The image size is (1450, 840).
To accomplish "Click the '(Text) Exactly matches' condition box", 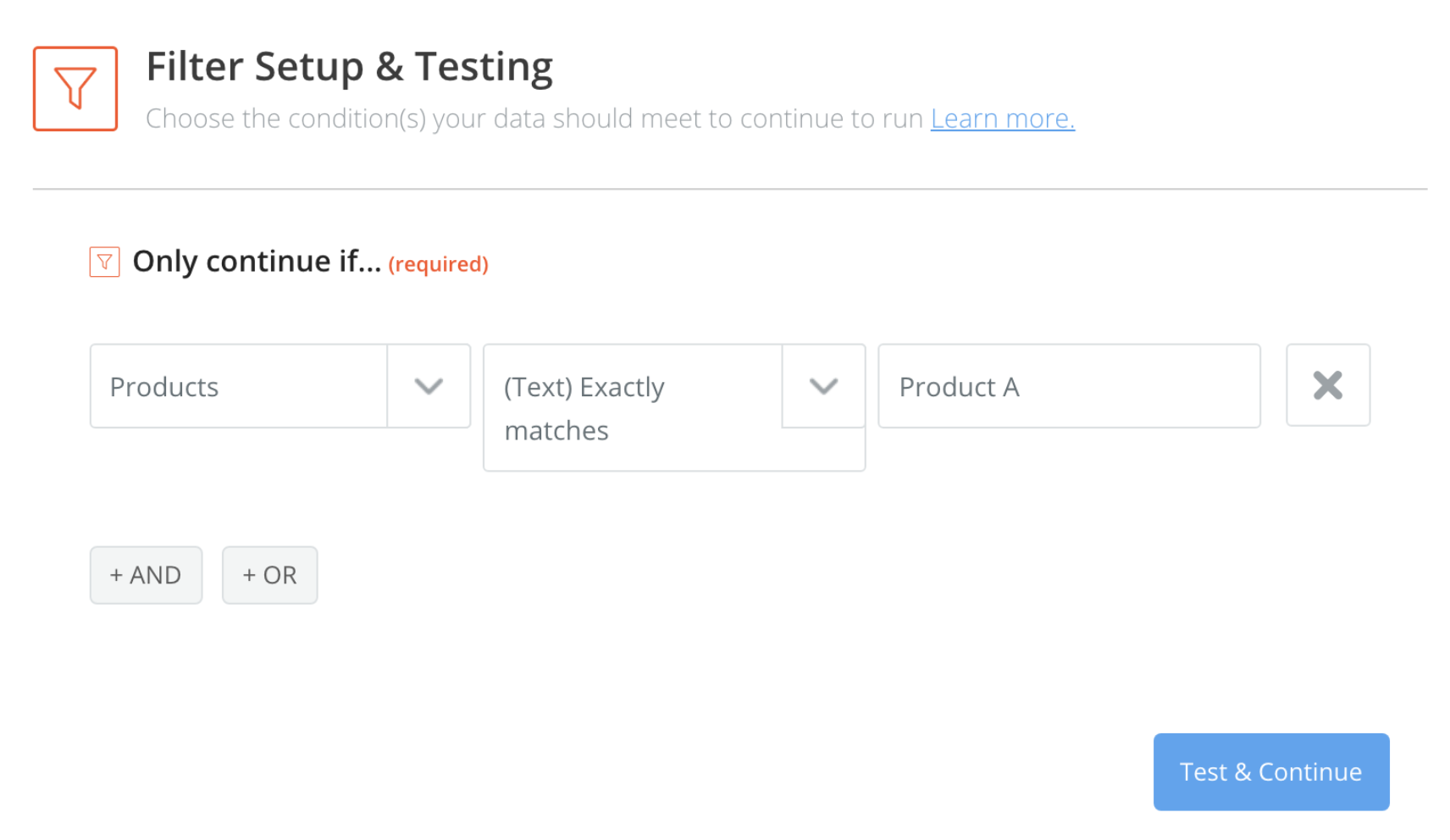I will pos(674,407).
